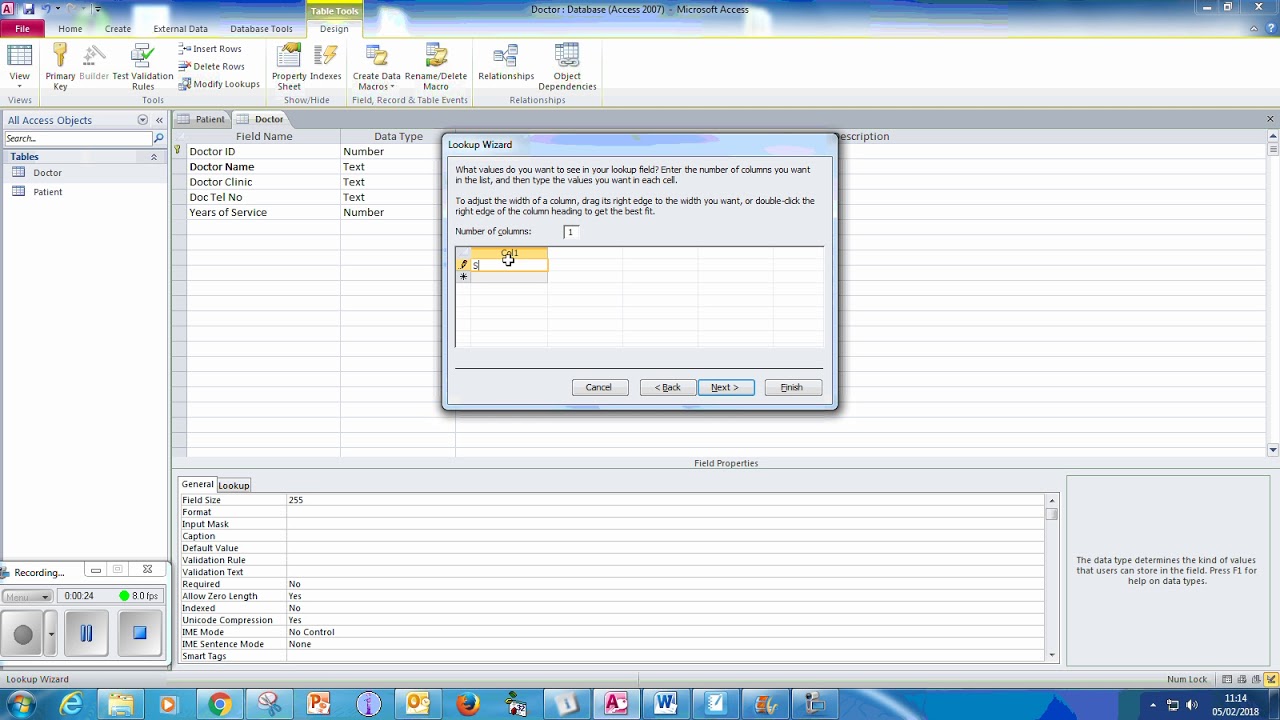Show the Property Sheet
This screenshot has width=1280, height=720.
[289, 66]
